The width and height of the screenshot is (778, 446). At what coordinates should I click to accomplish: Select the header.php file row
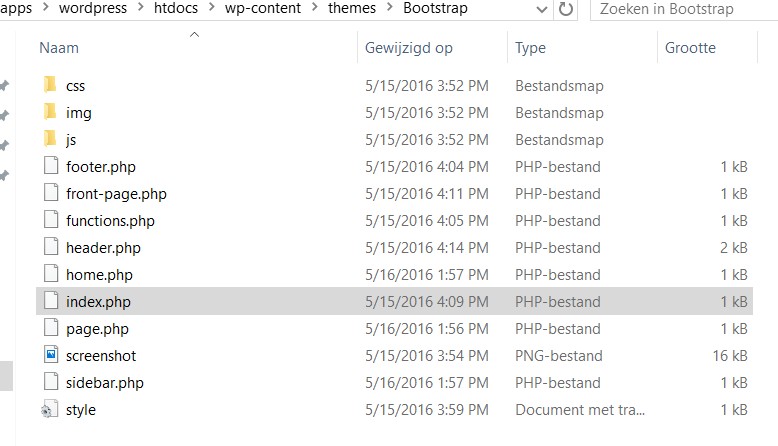(x=394, y=247)
